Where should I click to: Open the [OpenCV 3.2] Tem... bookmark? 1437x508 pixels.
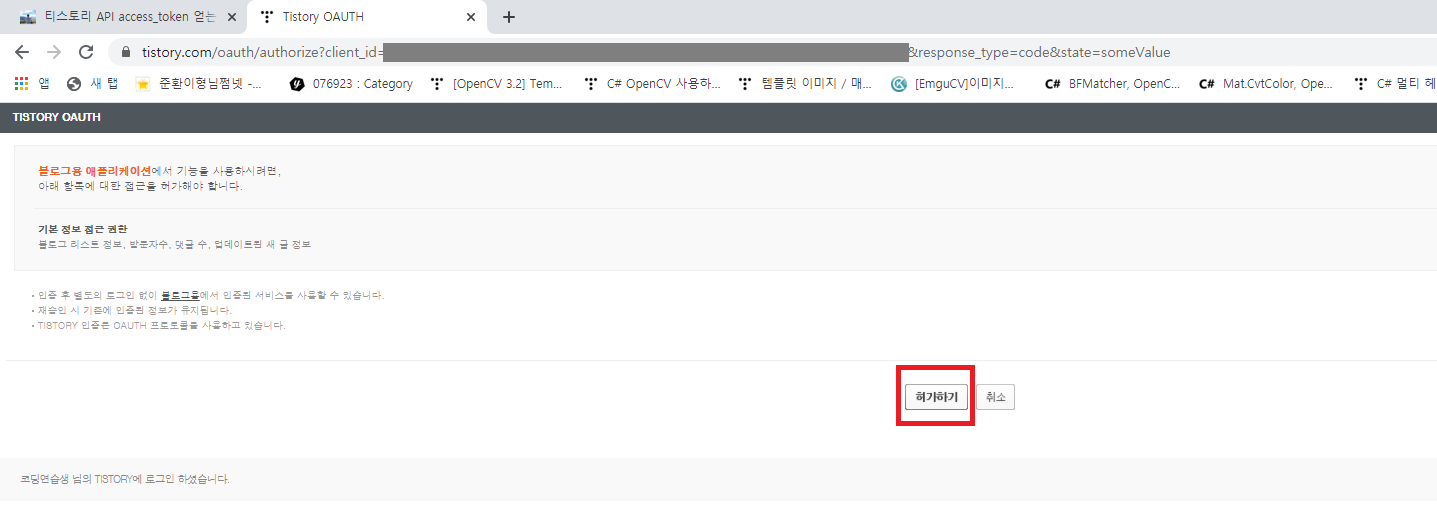496,84
